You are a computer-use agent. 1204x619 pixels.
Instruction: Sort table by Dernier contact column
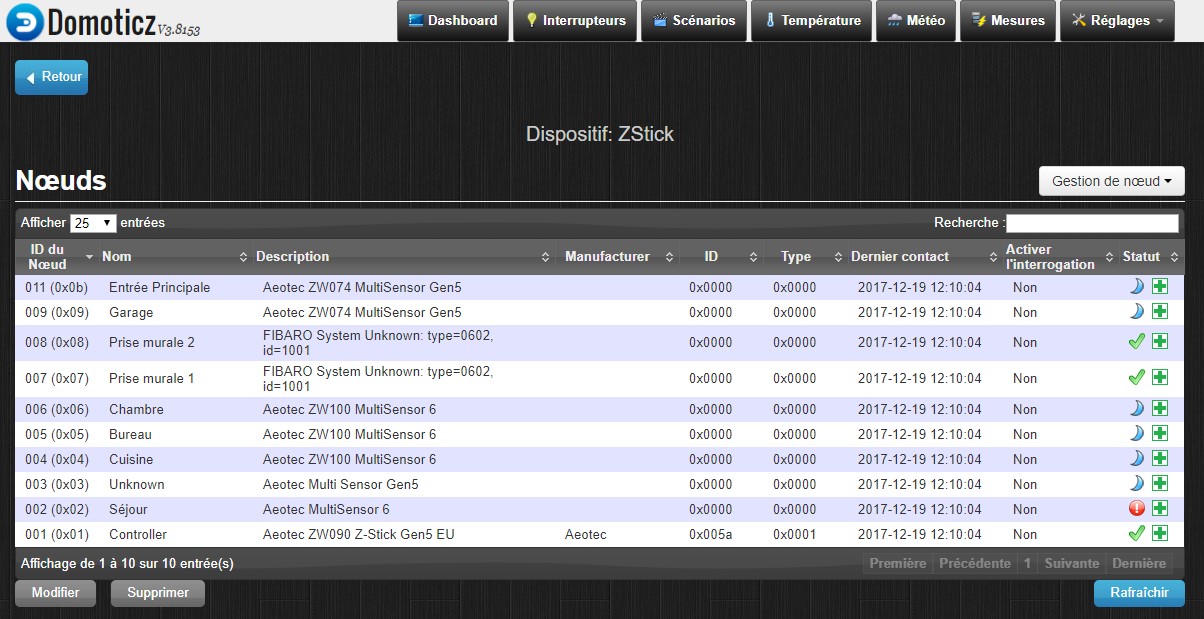[x=924, y=257]
